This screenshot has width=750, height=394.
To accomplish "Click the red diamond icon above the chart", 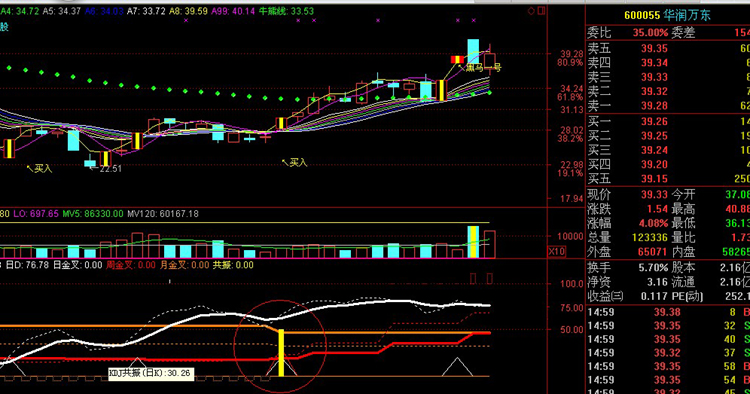I will point(531,11).
